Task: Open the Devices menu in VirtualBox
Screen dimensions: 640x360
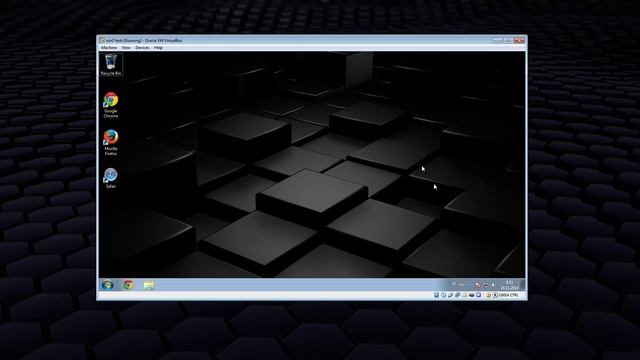Action: tap(142, 48)
